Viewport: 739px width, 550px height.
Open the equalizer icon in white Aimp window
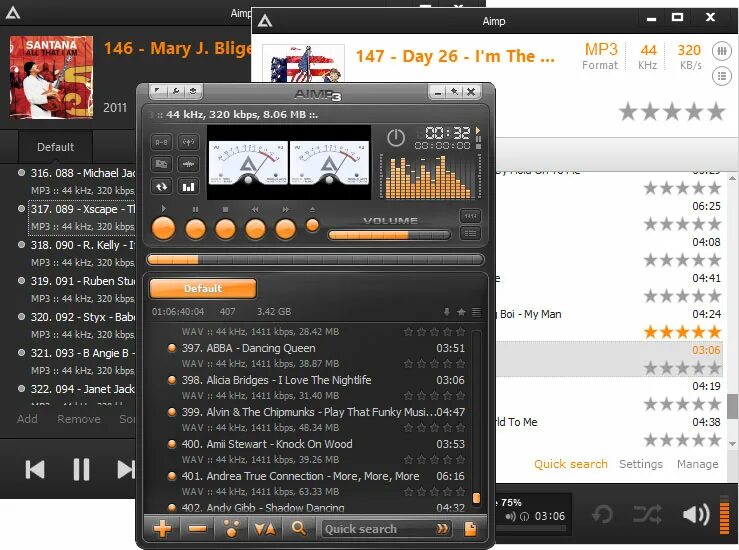pyautogui.click(x=722, y=51)
